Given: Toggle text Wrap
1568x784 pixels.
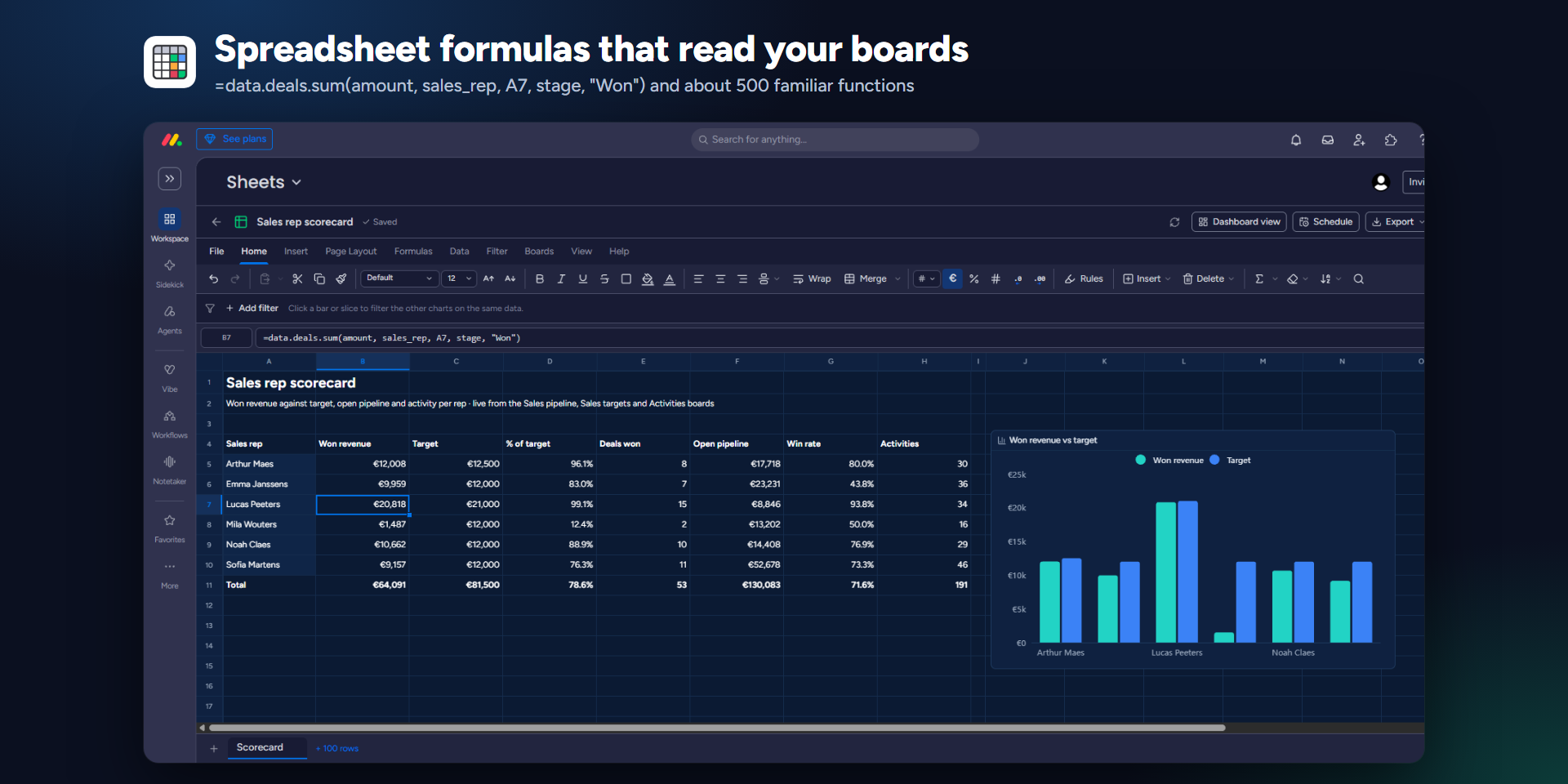Looking at the screenshot, I should click(812, 279).
